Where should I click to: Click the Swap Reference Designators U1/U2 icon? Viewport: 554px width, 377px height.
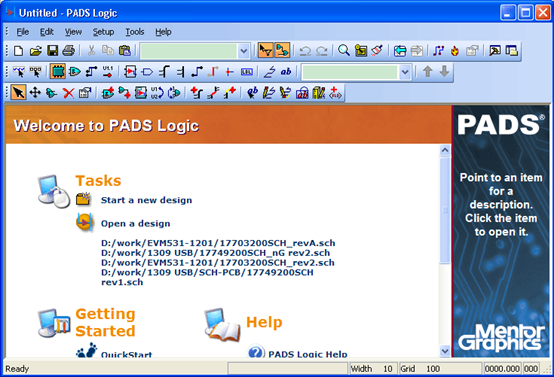pyautogui.click(x=157, y=93)
